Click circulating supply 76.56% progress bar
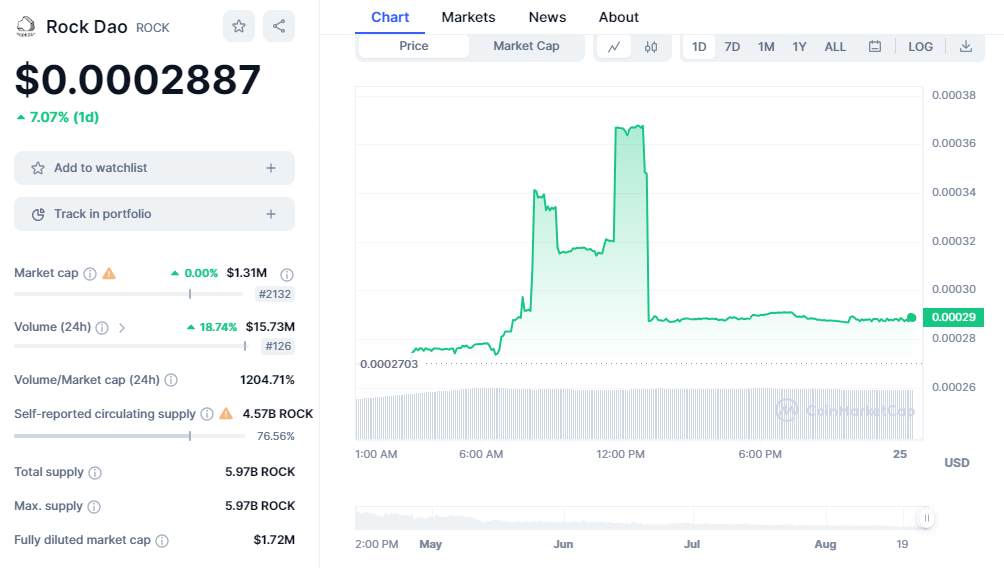Image resolution: width=1004 pixels, height=568 pixels. [129, 436]
